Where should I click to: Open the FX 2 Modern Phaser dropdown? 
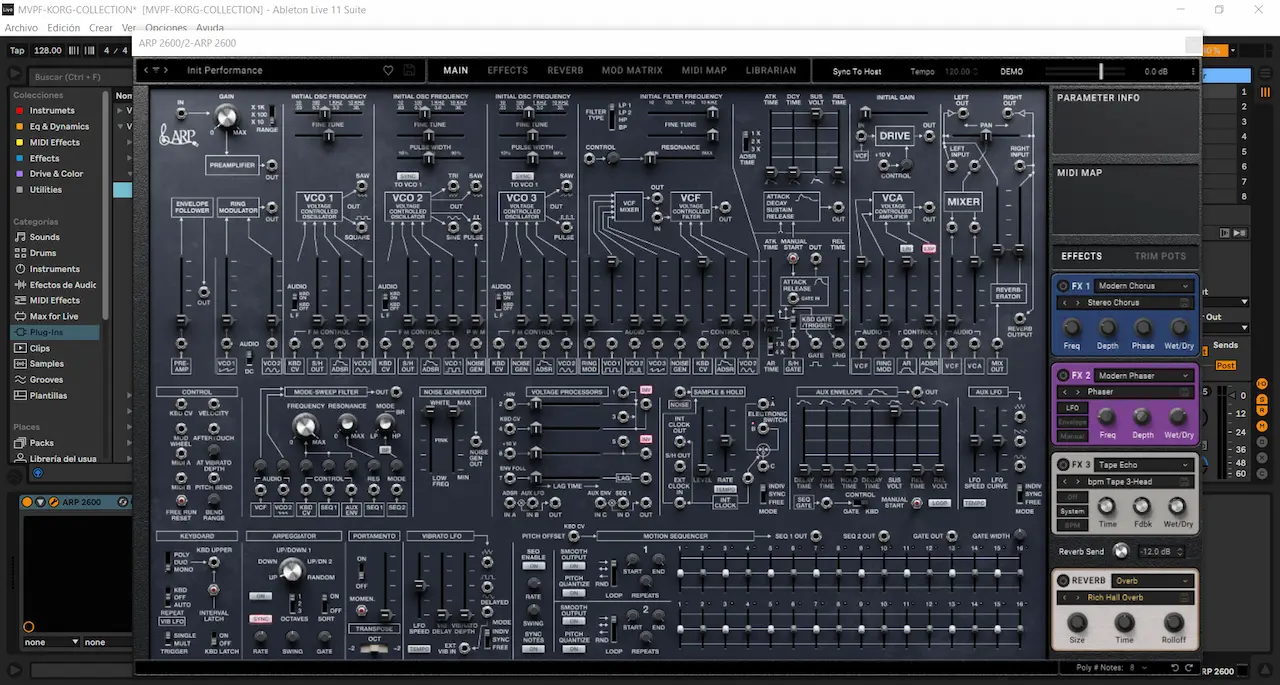1144,376
